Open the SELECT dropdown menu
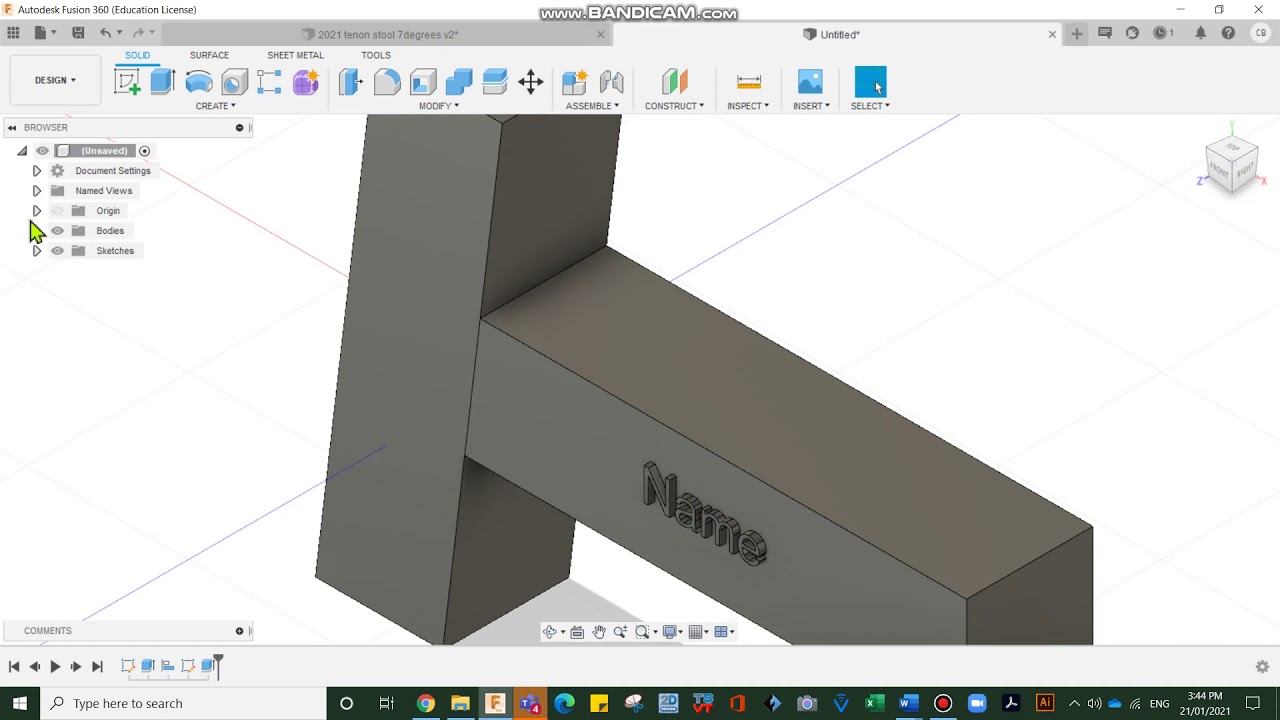Image resolution: width=1280 pixels, height=720 pixels. 870,106
